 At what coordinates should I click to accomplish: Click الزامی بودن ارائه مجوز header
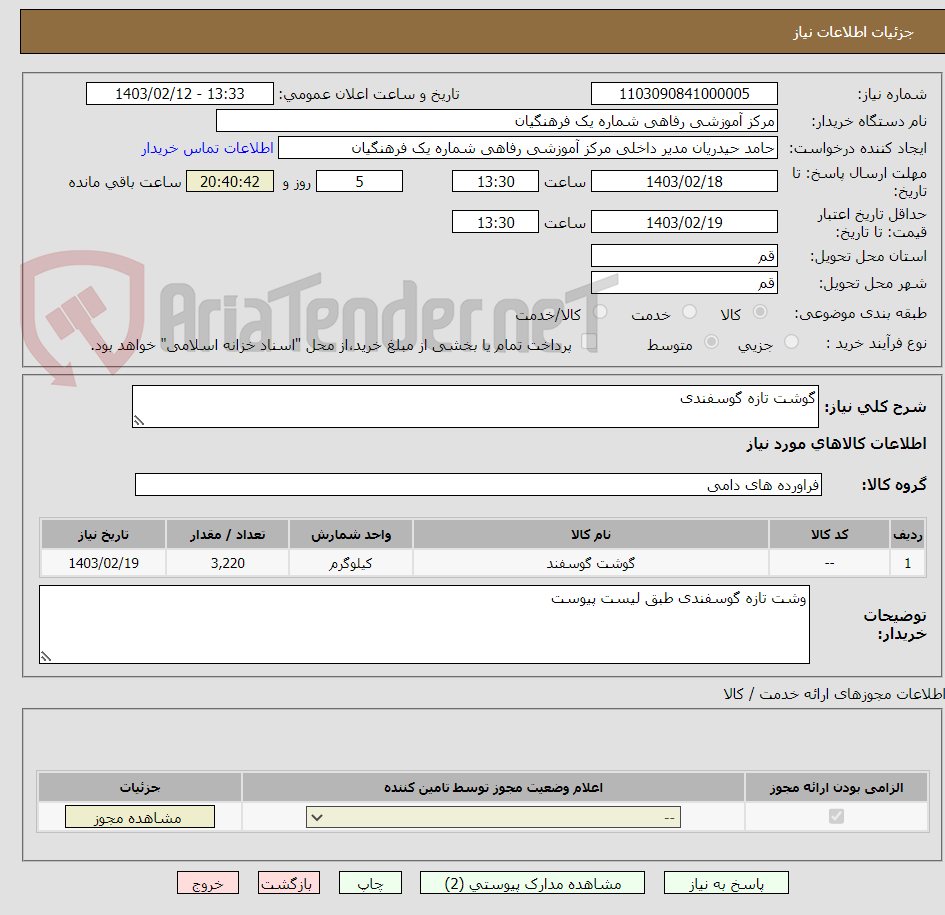click(837, 787)
